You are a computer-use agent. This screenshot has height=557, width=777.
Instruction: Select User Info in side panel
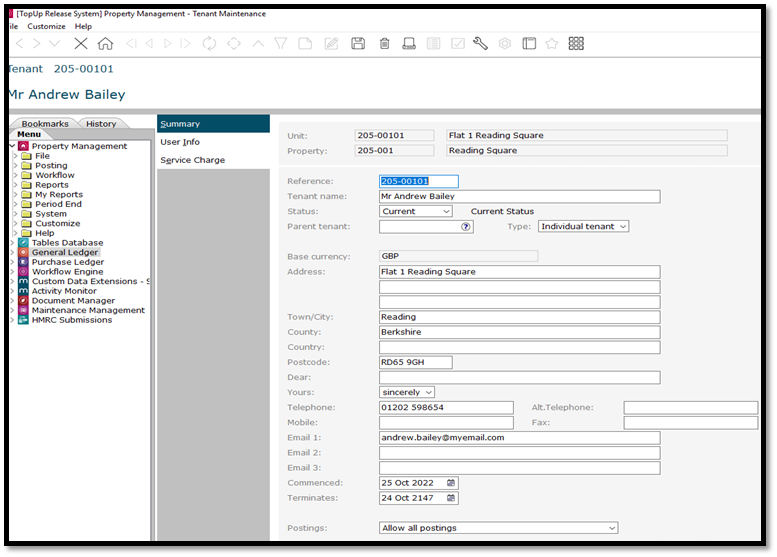pyautogui.click(x=180, y=142)
